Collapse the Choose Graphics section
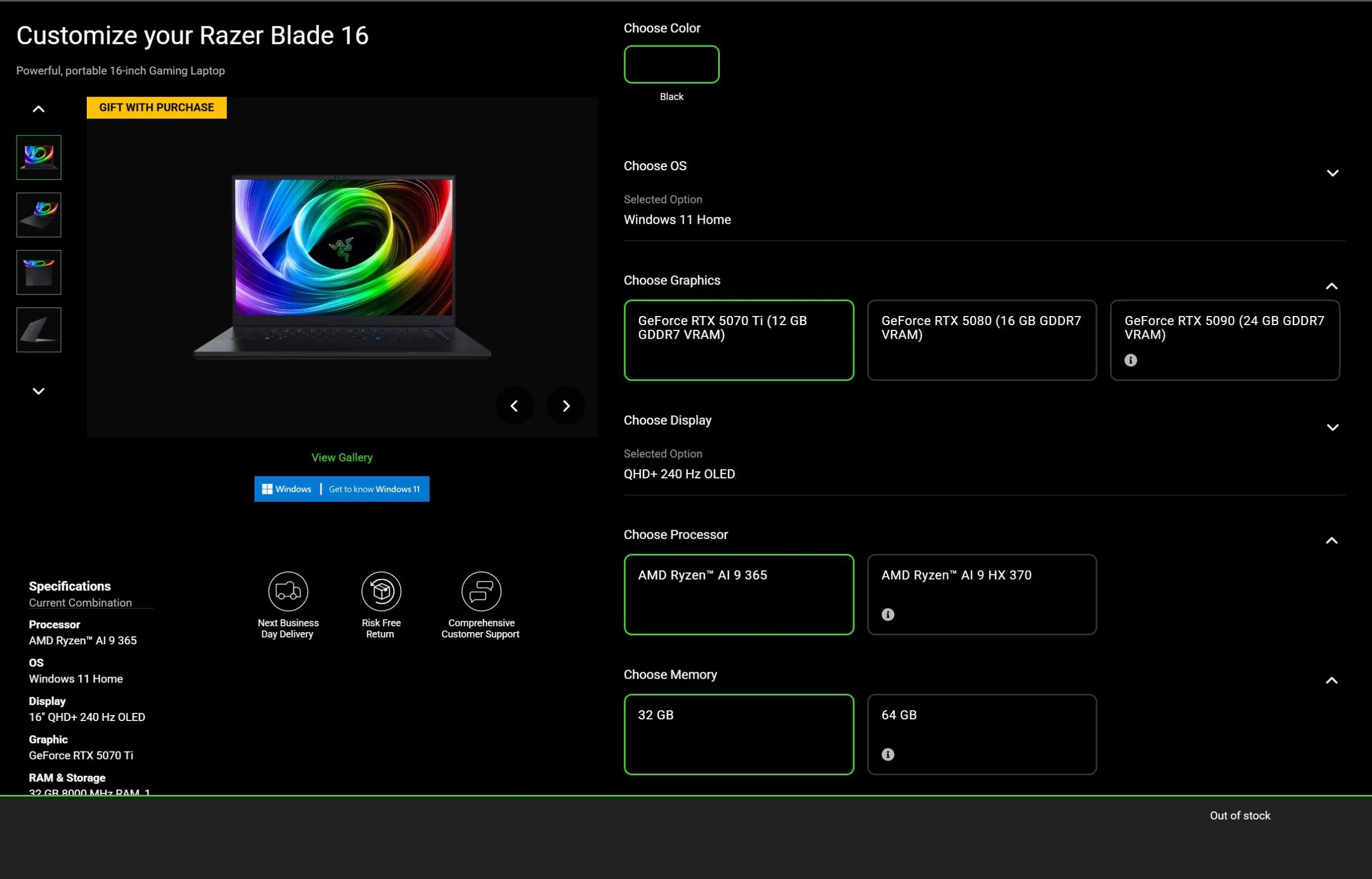 click(x=1331, y=287)
